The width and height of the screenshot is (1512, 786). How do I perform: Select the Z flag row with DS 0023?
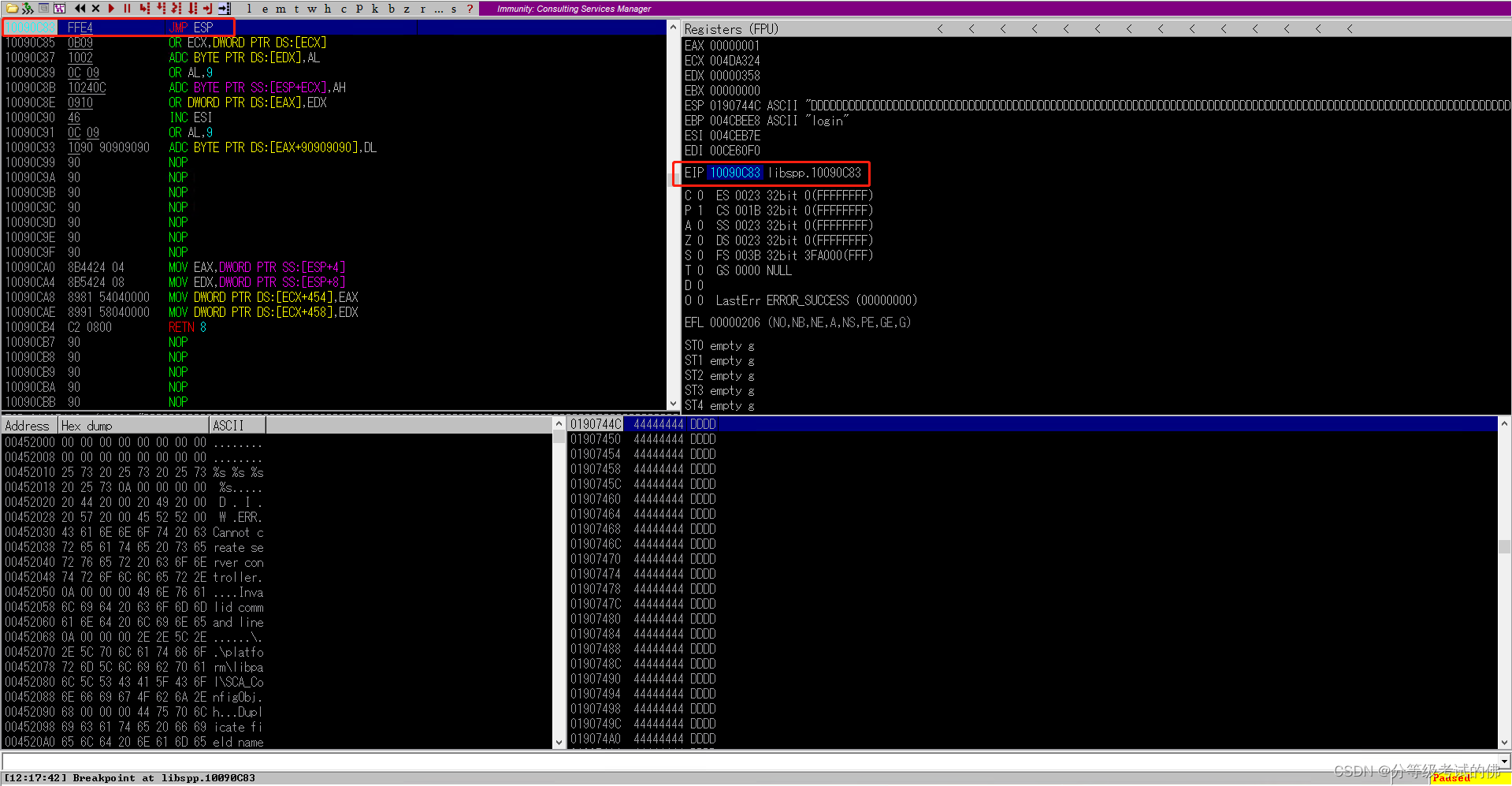click(778, 240)
